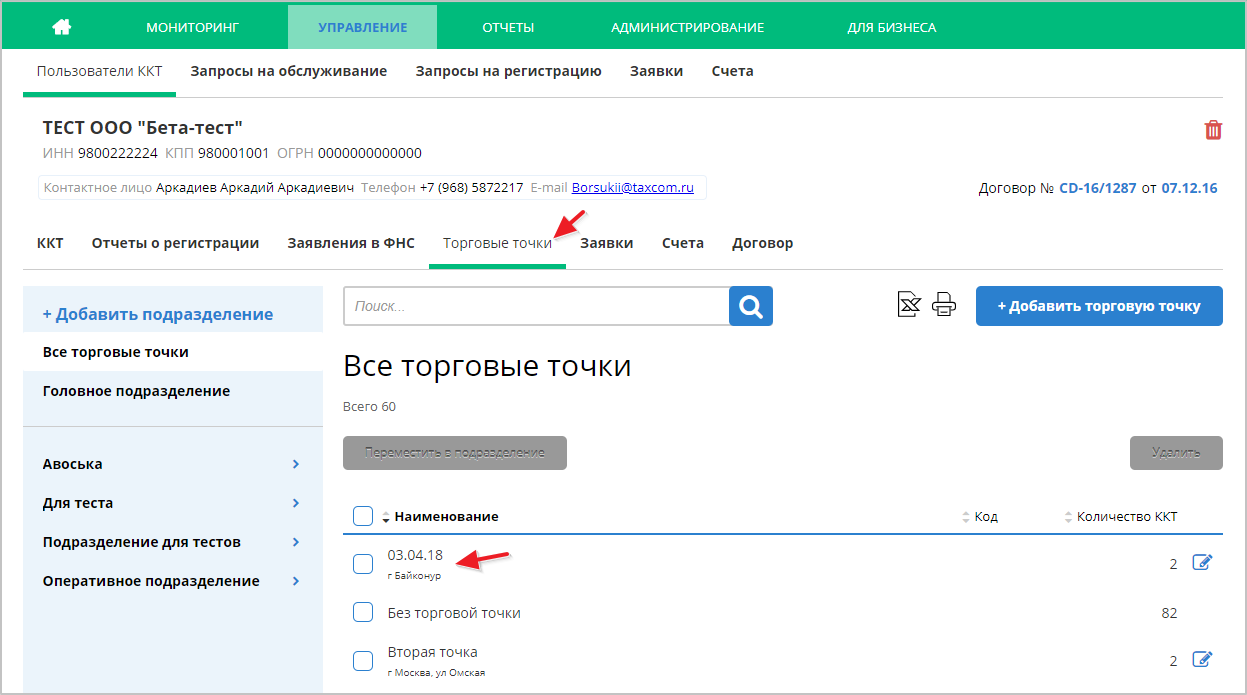Check the Без торговой точки row checkbox
Screen dimensions: 1247x695
363,612
